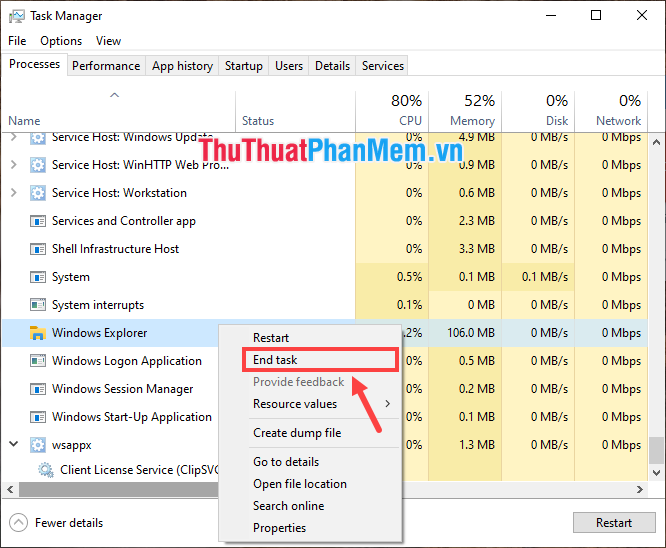Viewport: 666px width, 548px height.
Task: Click the Windows Explorer folder icon
Action: click(x=38, y=333)
